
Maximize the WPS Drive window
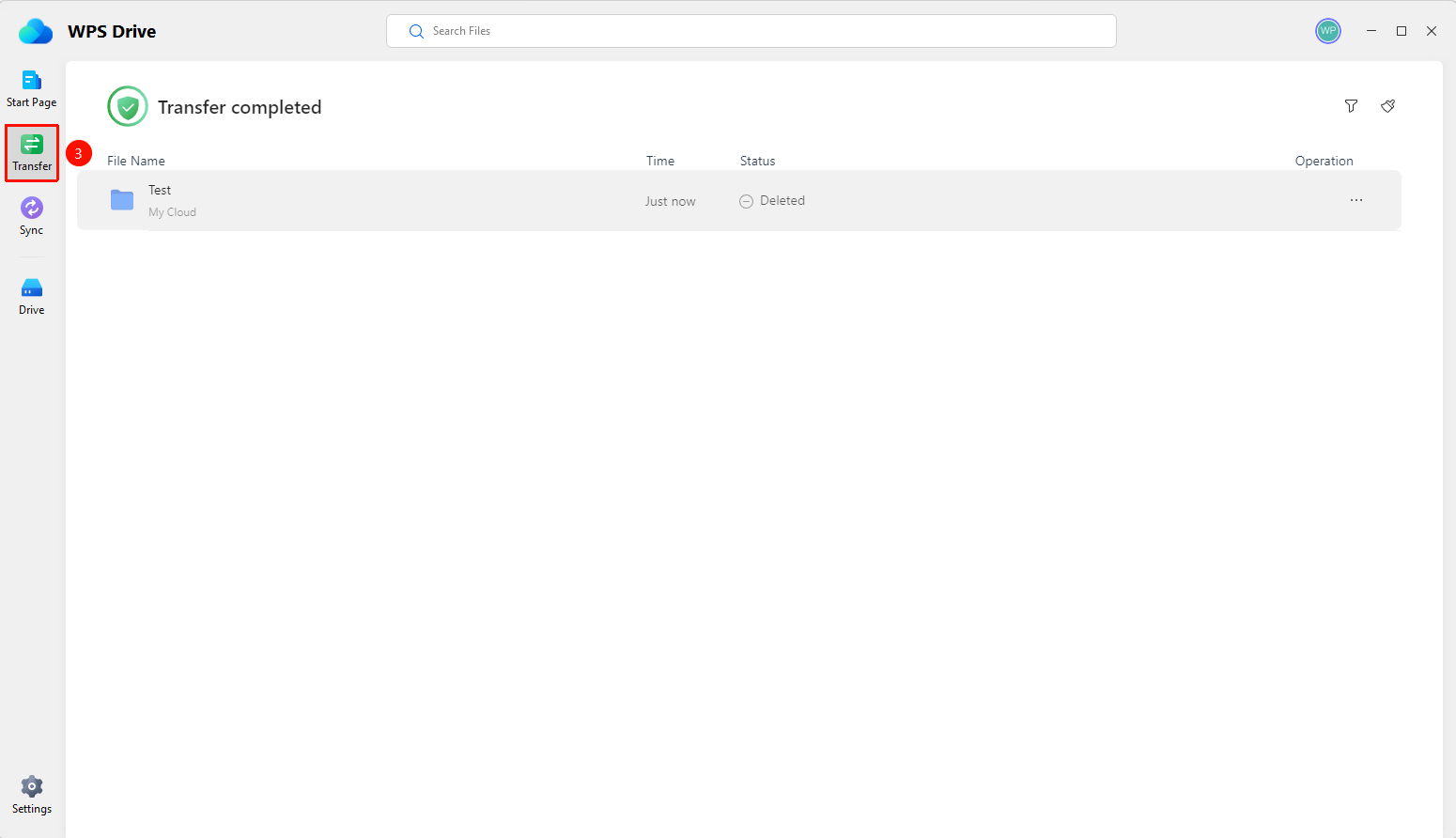1402,31
